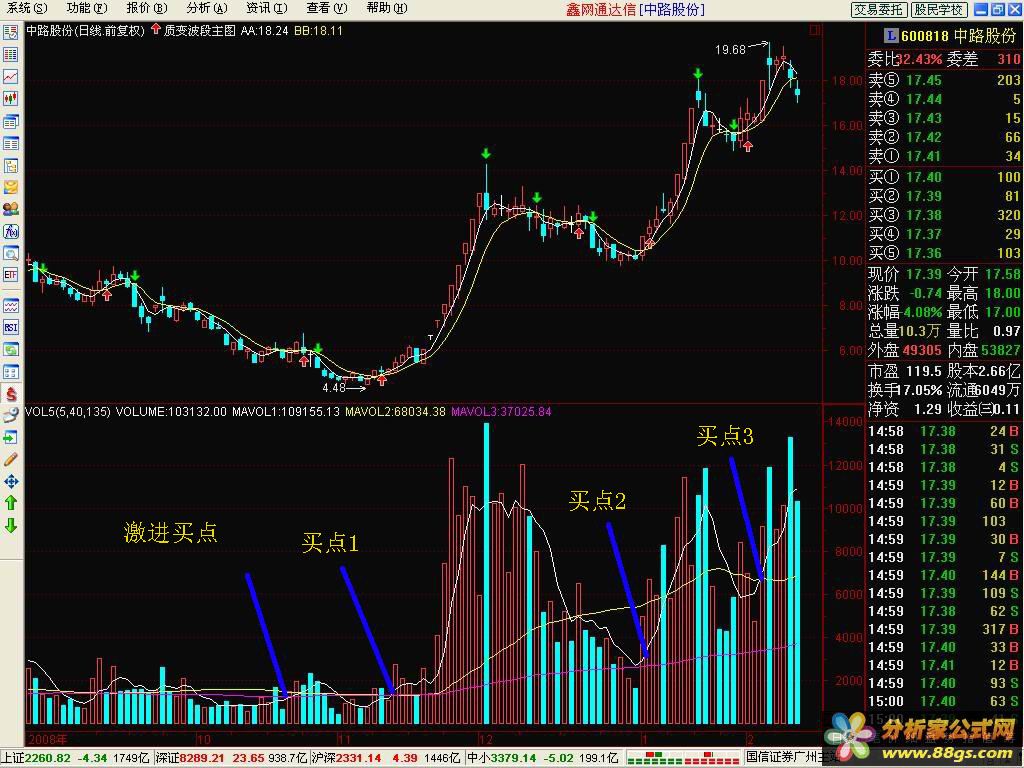This screenshot has width=1024, height=768.
Task: Click the blue report table sidebar icon
Action: 10,144
